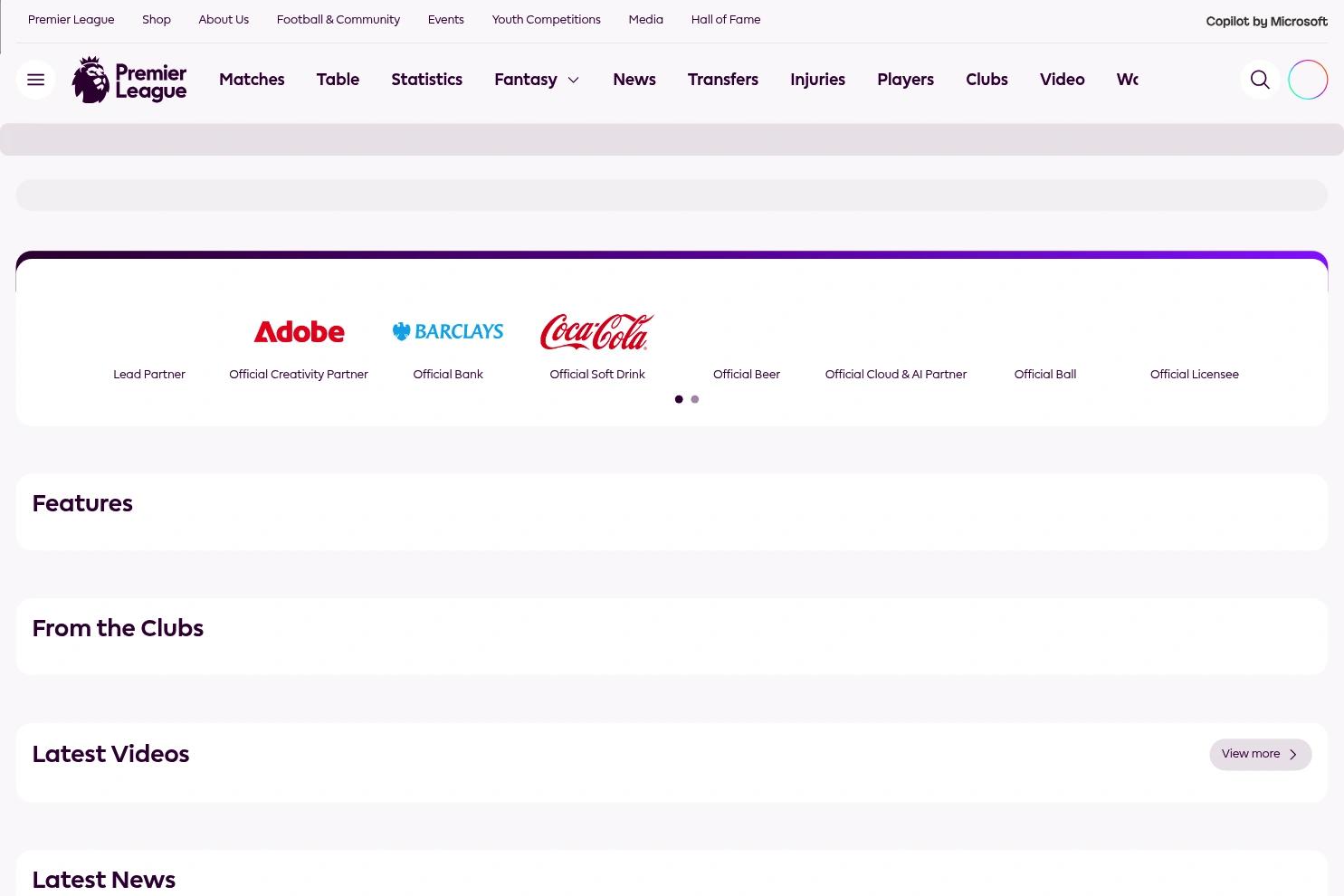Click the Official Soft Drink label
Image resolution: width=1344 pixels, height=896 pixels.
pyautogui.click(x=597, y=375)
